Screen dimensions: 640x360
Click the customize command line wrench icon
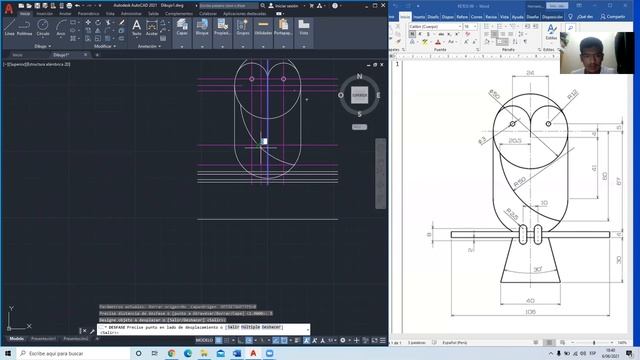[x=92, y=331]
